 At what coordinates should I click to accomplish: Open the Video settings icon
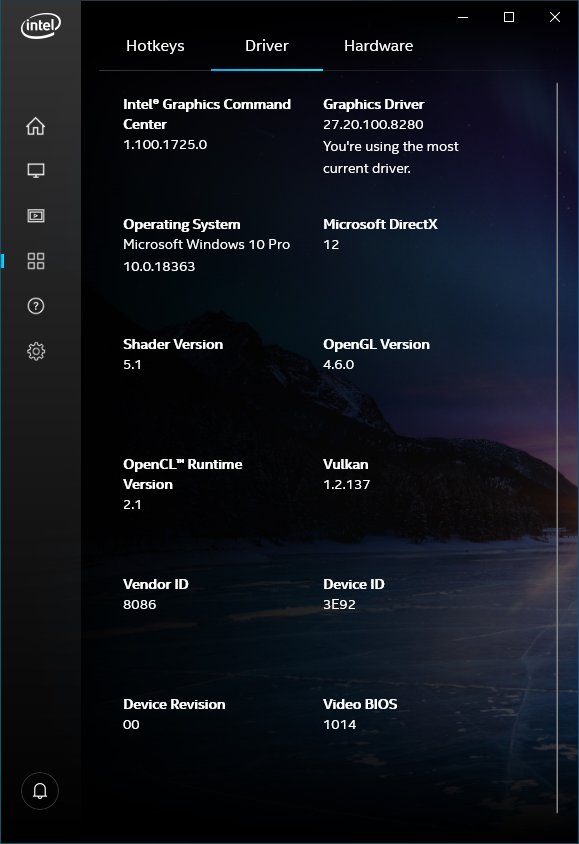(x=36, y=216)
